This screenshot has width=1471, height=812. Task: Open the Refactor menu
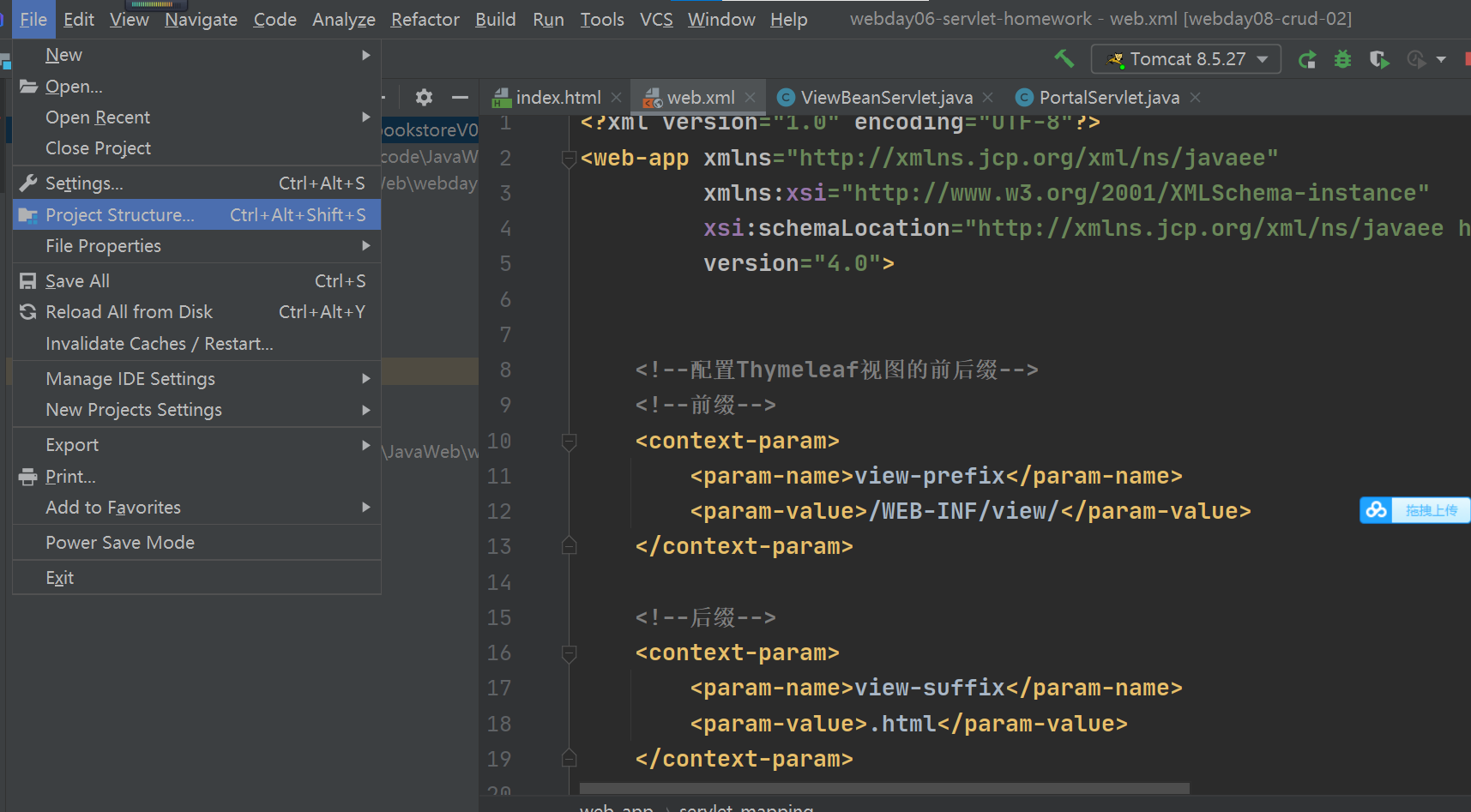425,19
